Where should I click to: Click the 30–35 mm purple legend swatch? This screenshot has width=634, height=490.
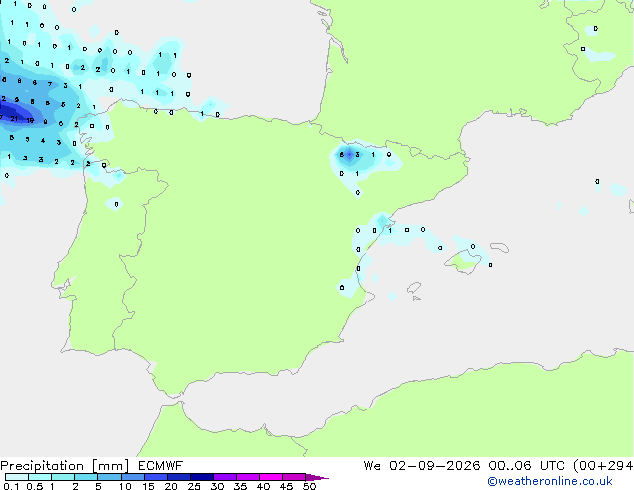tap(225, 477)
